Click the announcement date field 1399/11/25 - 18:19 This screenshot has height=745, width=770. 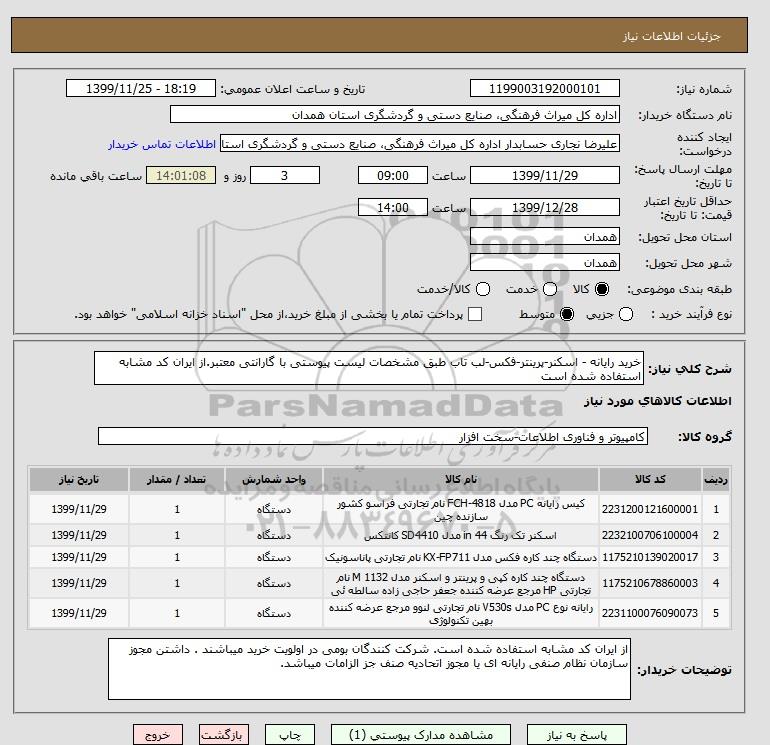(141, 88)
